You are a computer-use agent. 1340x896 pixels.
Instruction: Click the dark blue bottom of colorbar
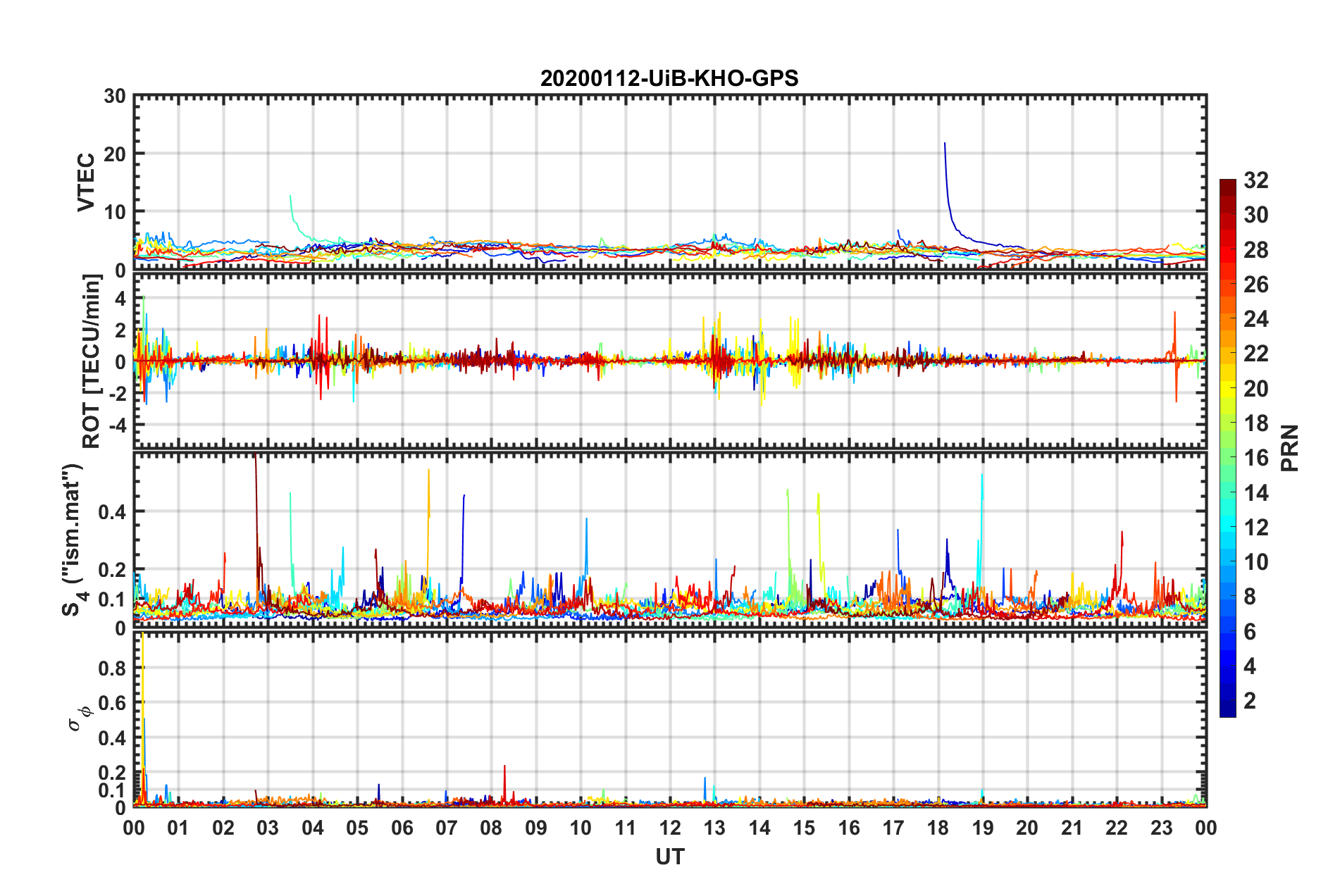[x=1227, y=710]
